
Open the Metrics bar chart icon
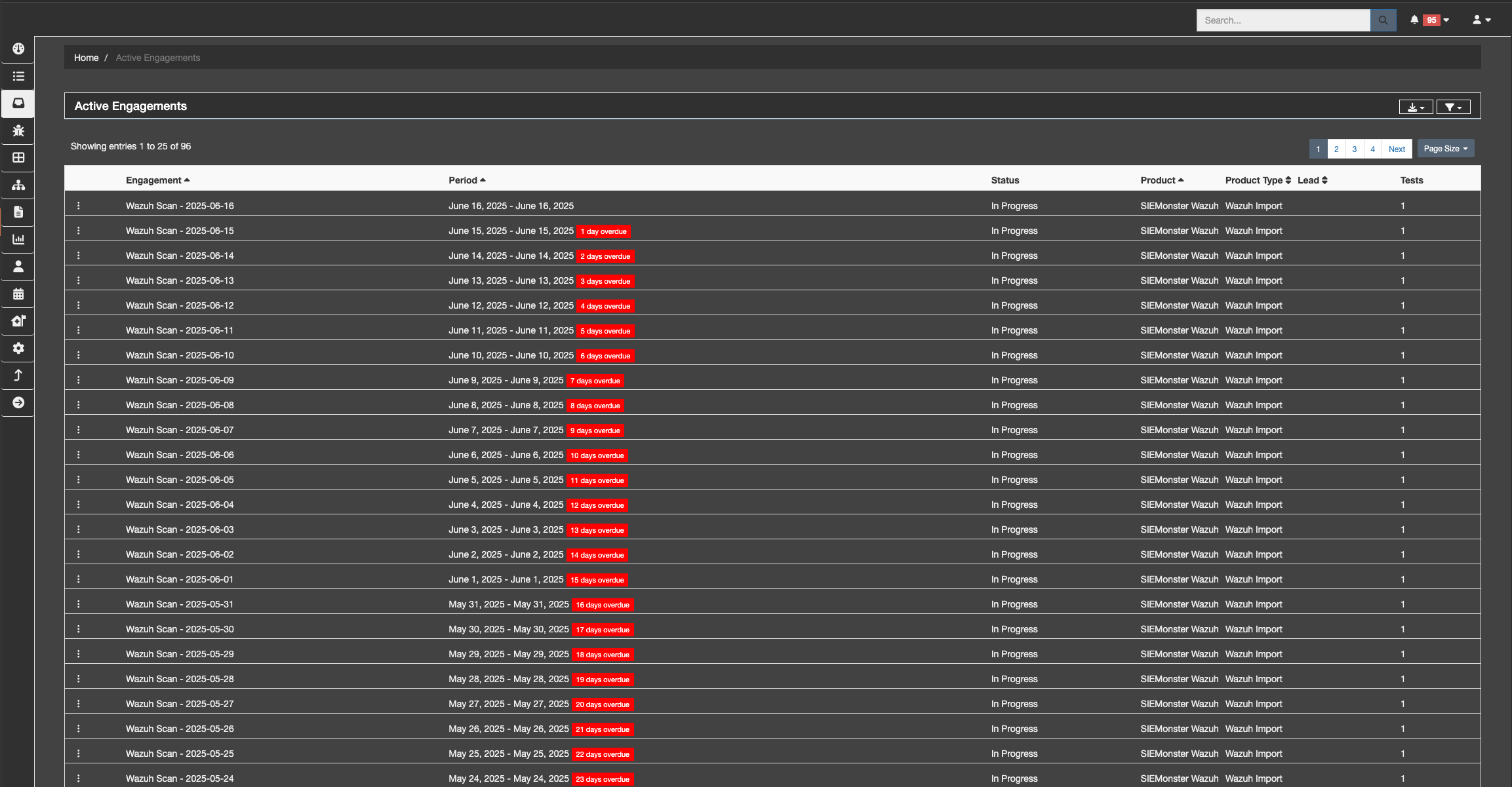tap(18, 239)
